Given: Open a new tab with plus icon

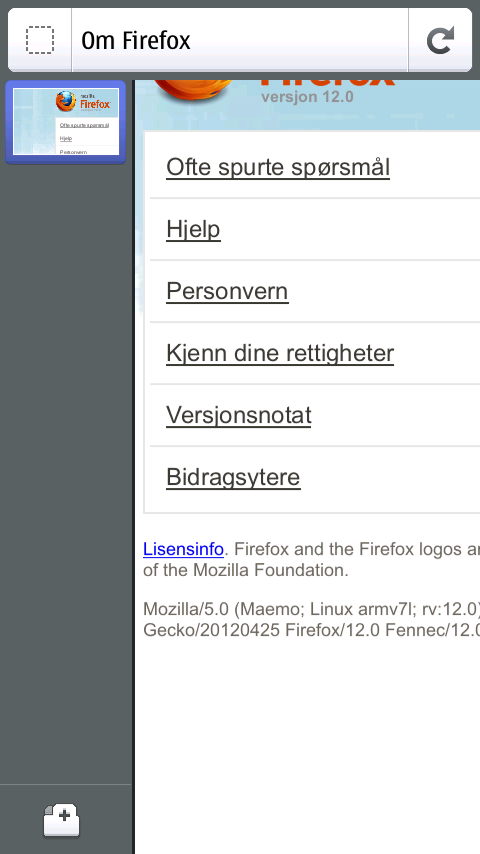Looking at the screenshot, I should pos(62,819).
